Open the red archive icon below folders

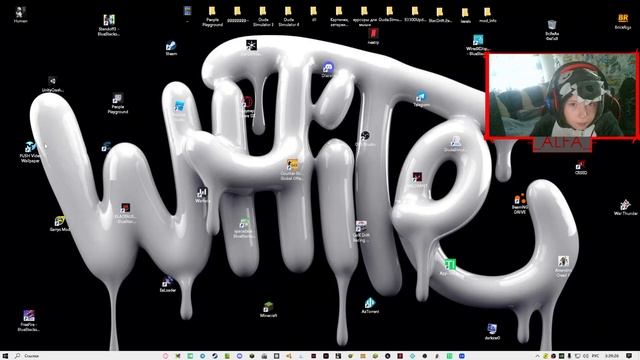(x=373, y=36)
